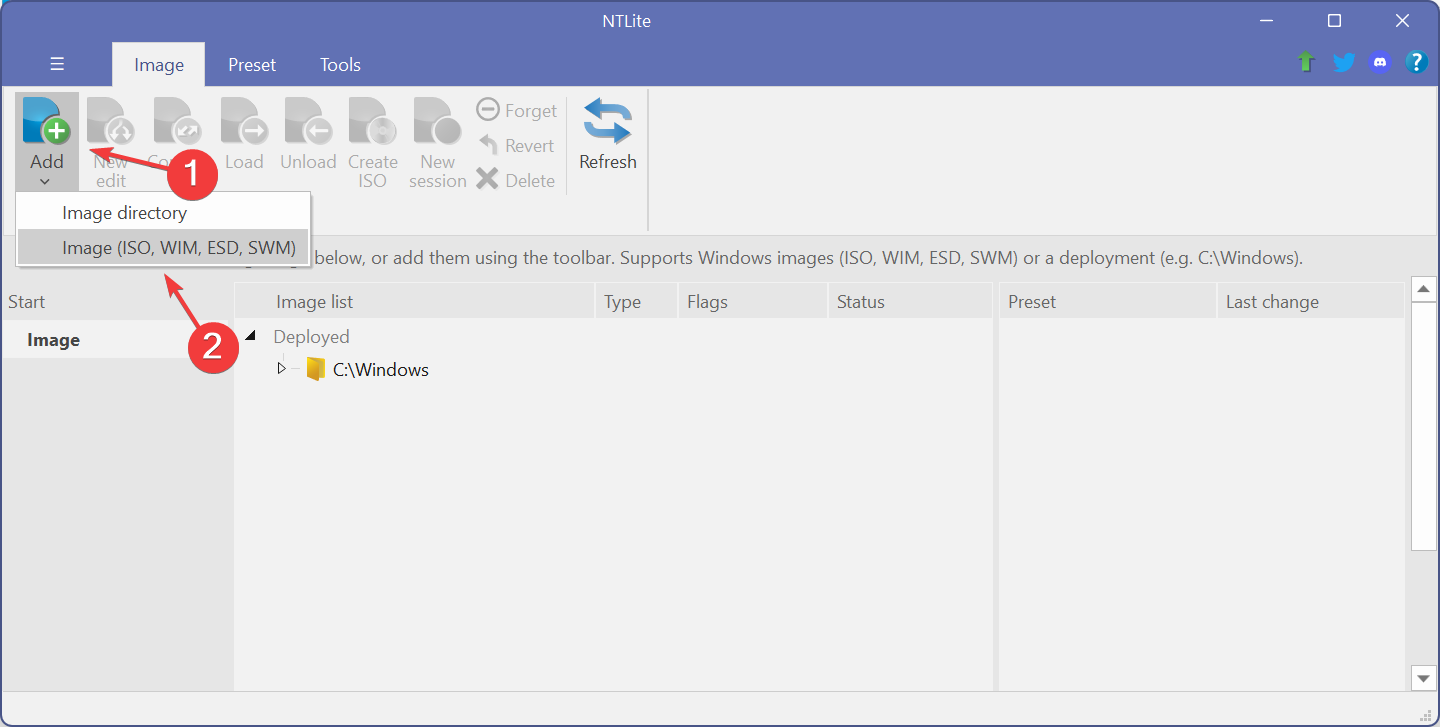This screenshot has height=727, width=1440.
Task: Click the Load image toolbar icon
Action: tap(244, 134)
